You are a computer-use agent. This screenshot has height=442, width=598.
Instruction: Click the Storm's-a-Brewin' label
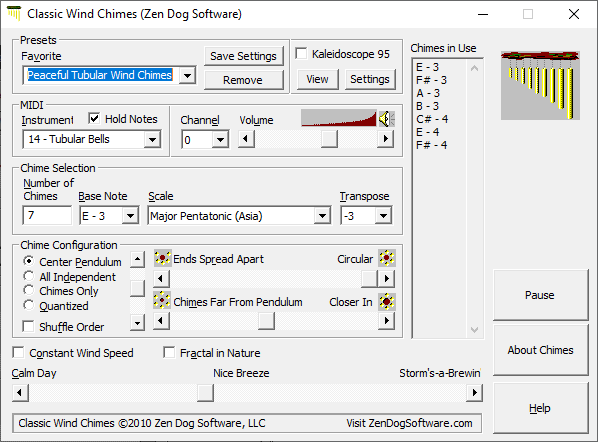(440, 373)
